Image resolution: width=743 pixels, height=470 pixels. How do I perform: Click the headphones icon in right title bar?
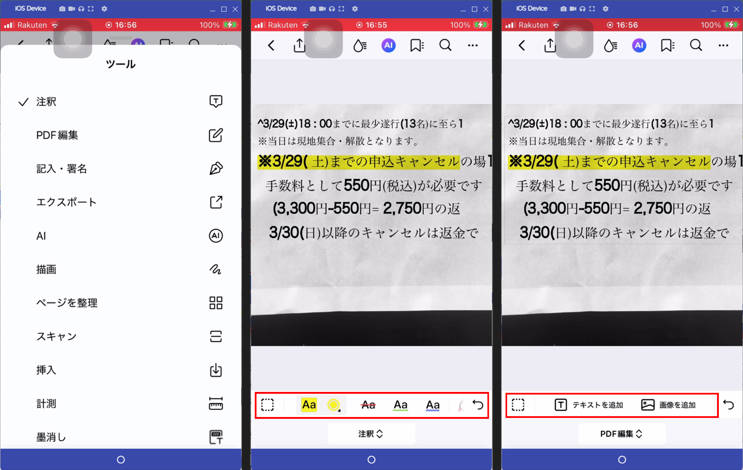[x=582, y=9]
